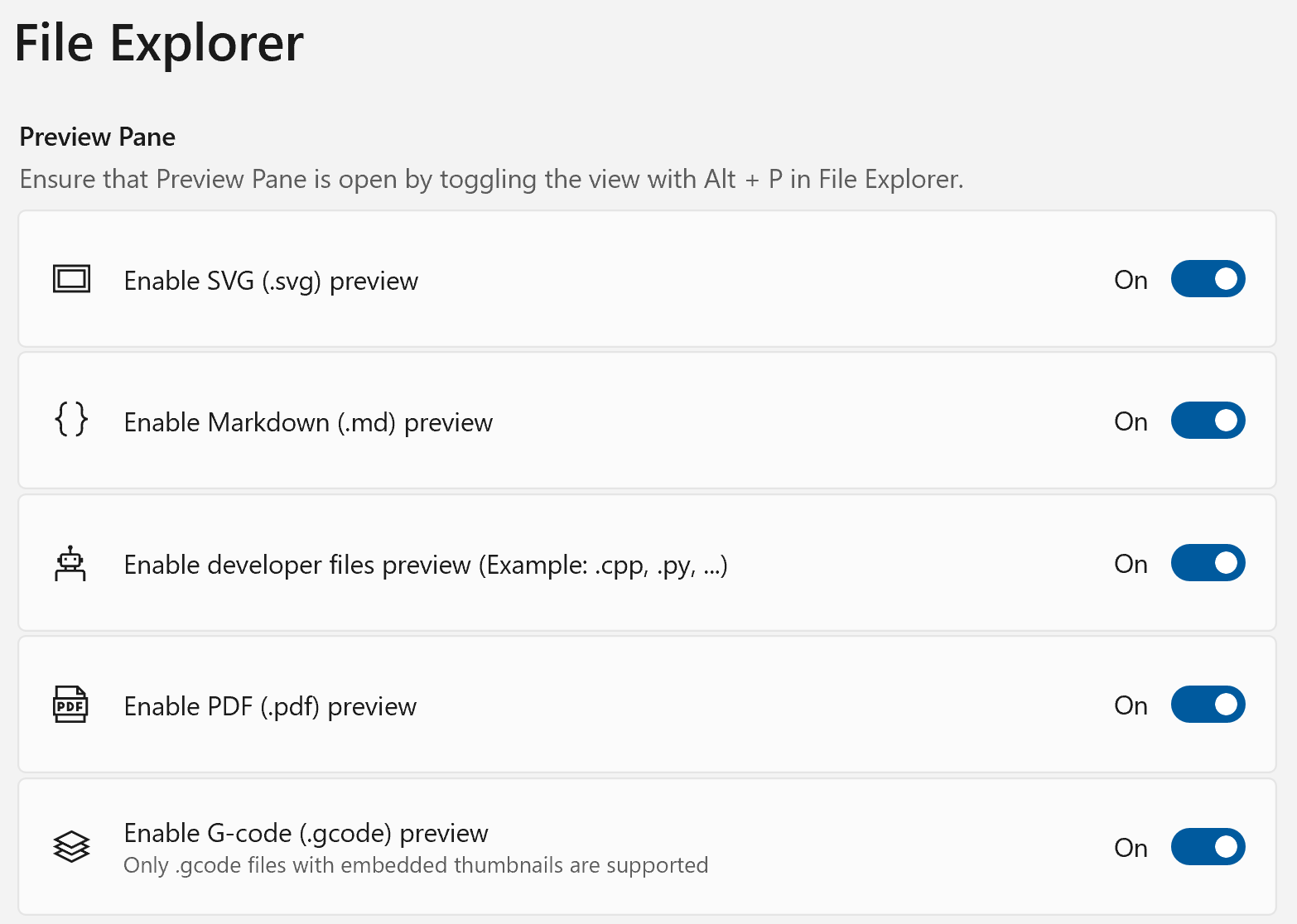Click the developer files robot icon
Screen dimensions: 1297x924
pyautogui.click(x=71, y=564)
